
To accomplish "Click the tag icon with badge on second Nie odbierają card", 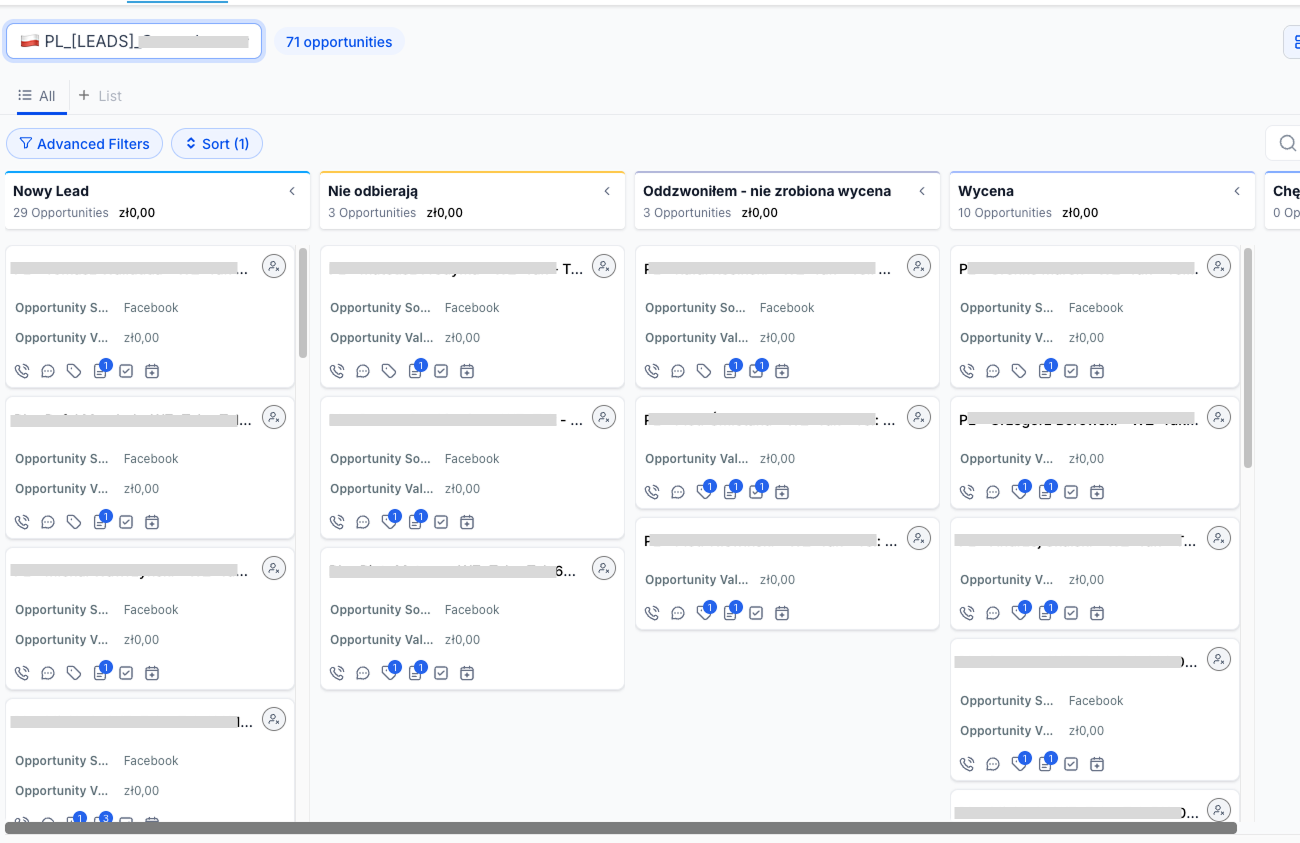I will [x=389, y=522].
